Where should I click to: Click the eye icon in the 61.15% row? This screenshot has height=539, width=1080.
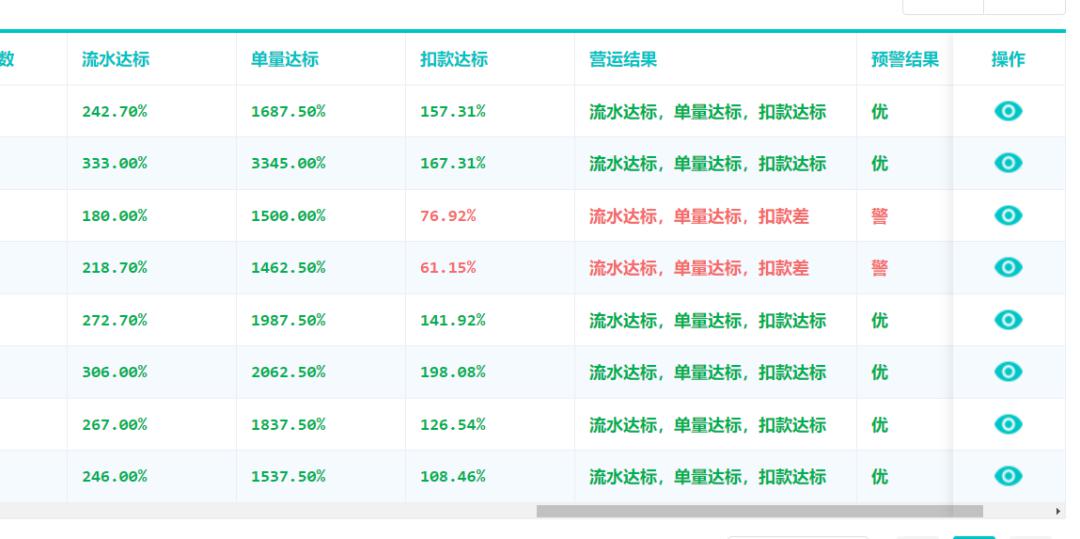pos(1008,267)
